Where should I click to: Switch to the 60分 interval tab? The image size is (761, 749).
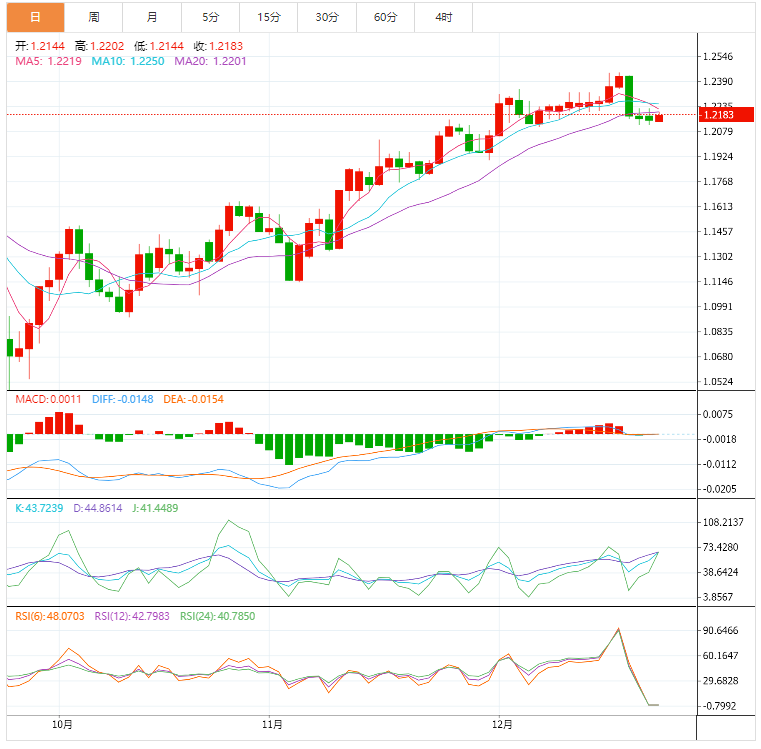click(x=385, y=17)
